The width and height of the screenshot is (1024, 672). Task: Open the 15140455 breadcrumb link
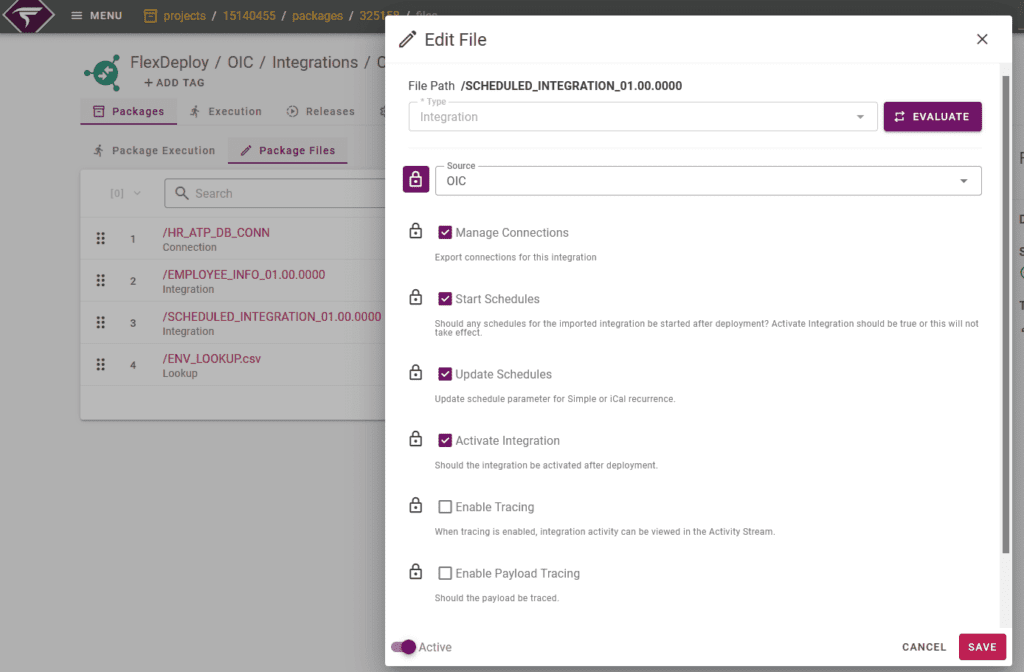click(x=249, y=16)
